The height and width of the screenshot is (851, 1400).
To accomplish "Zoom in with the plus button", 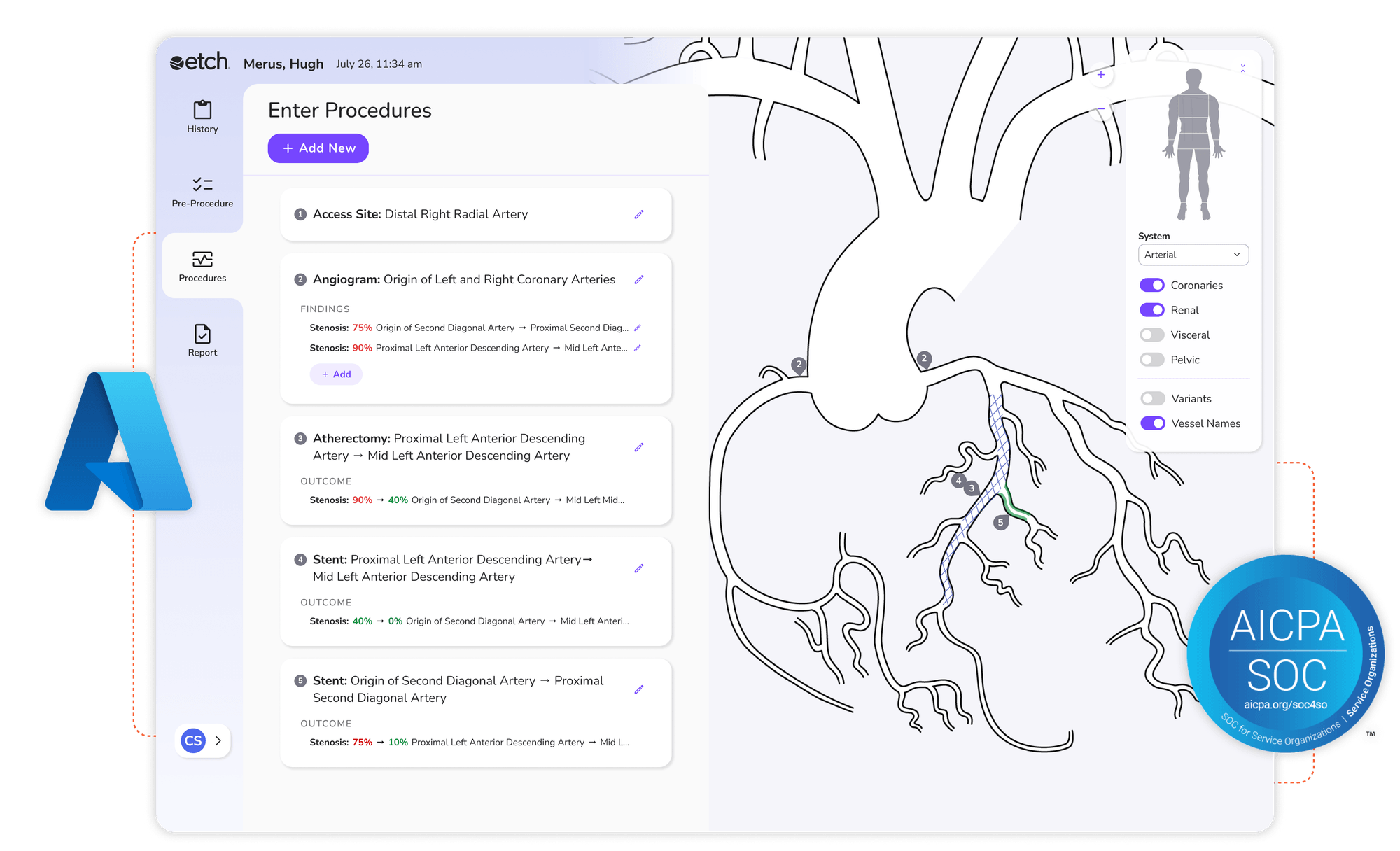I will pyautogui.click(x=1101, y=75).
